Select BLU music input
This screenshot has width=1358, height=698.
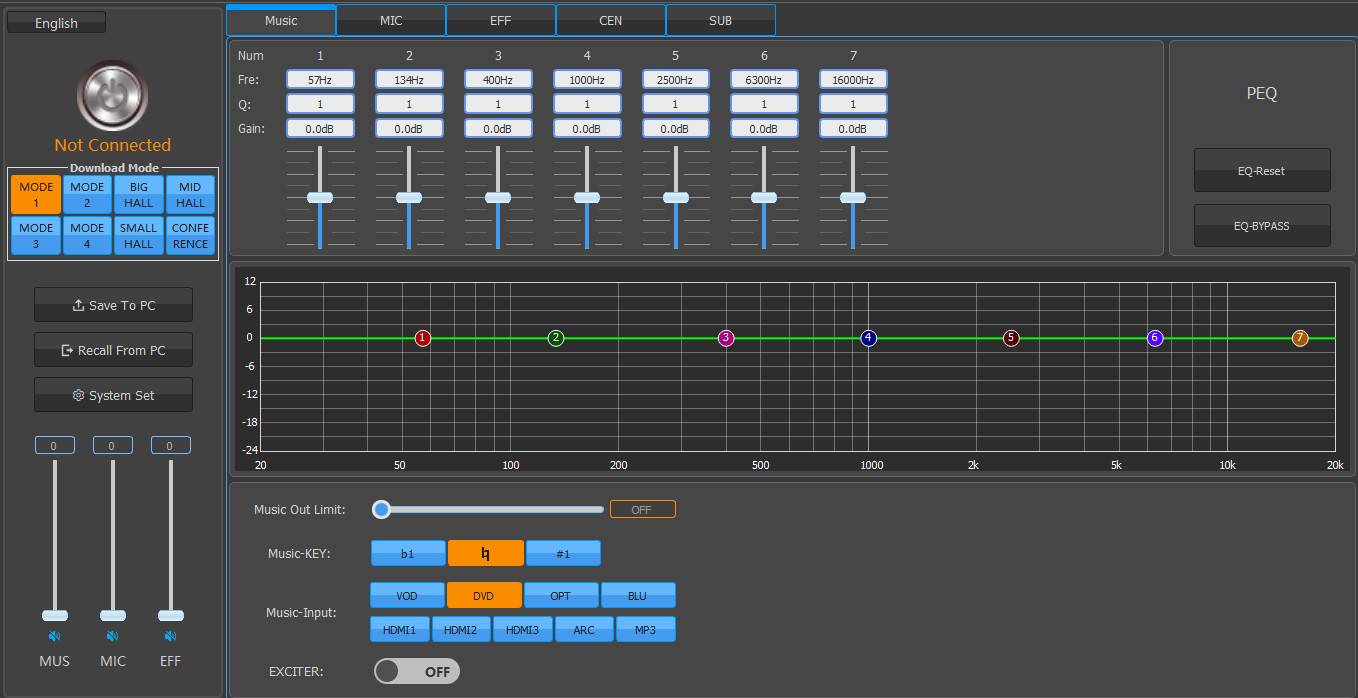pyautogui.click(x=638, y=595)
